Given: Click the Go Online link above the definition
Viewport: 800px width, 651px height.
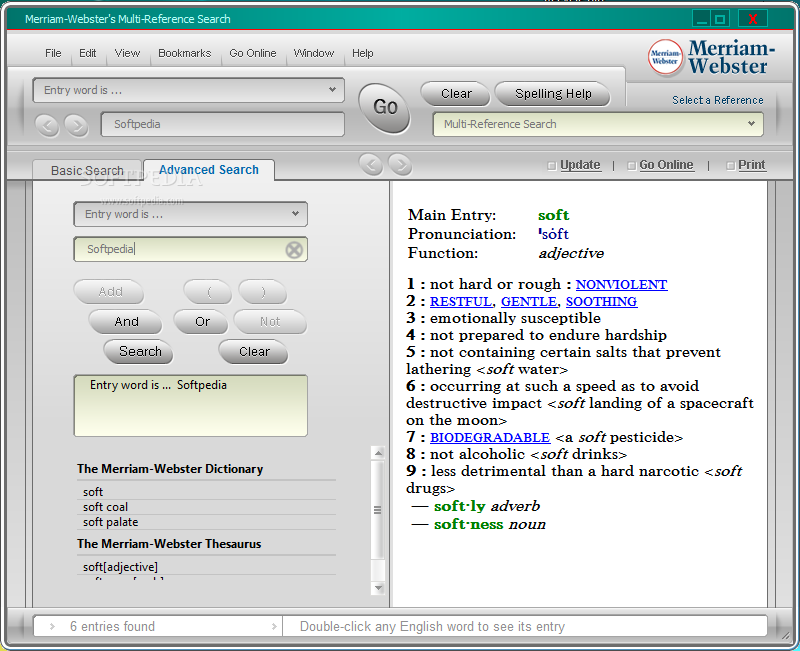Looking at the screenshot, I should (666, 165).
